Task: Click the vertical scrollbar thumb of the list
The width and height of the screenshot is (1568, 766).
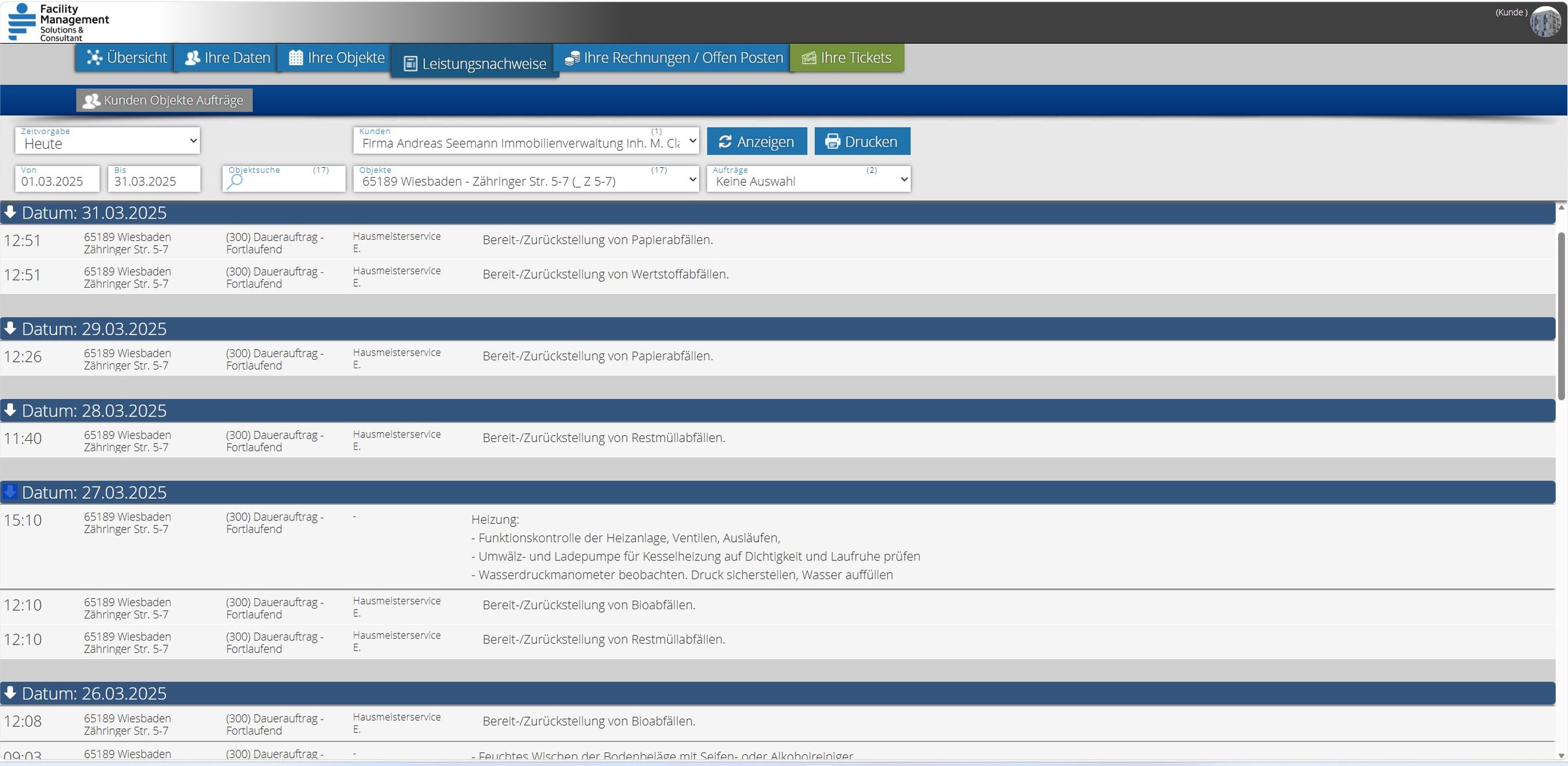Action: point(1561,317)
